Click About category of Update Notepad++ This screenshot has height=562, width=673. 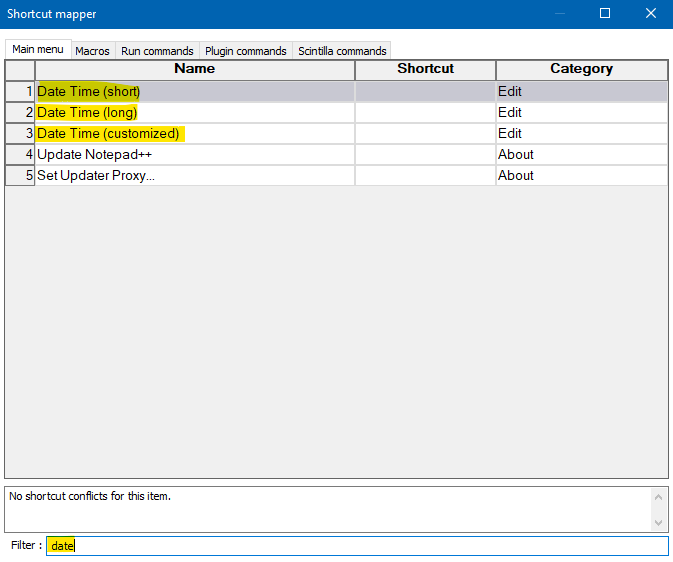click(582, 155)
